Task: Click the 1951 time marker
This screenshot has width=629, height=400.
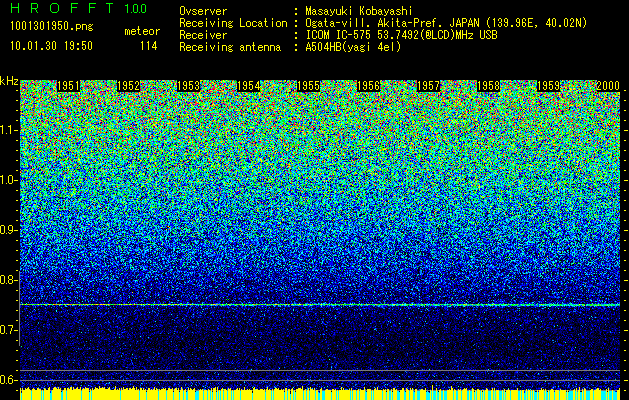Action: (68, 86)
